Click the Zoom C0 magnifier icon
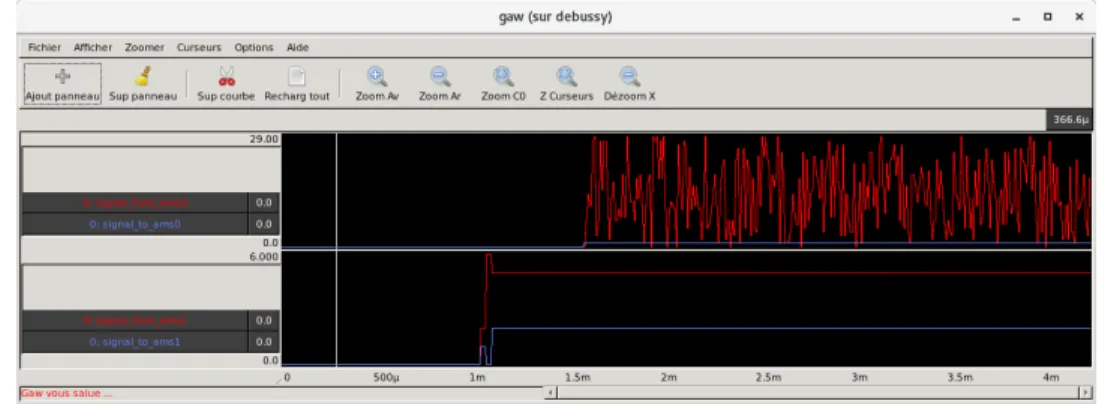1102x404 pixels. [x=503, y=76]
